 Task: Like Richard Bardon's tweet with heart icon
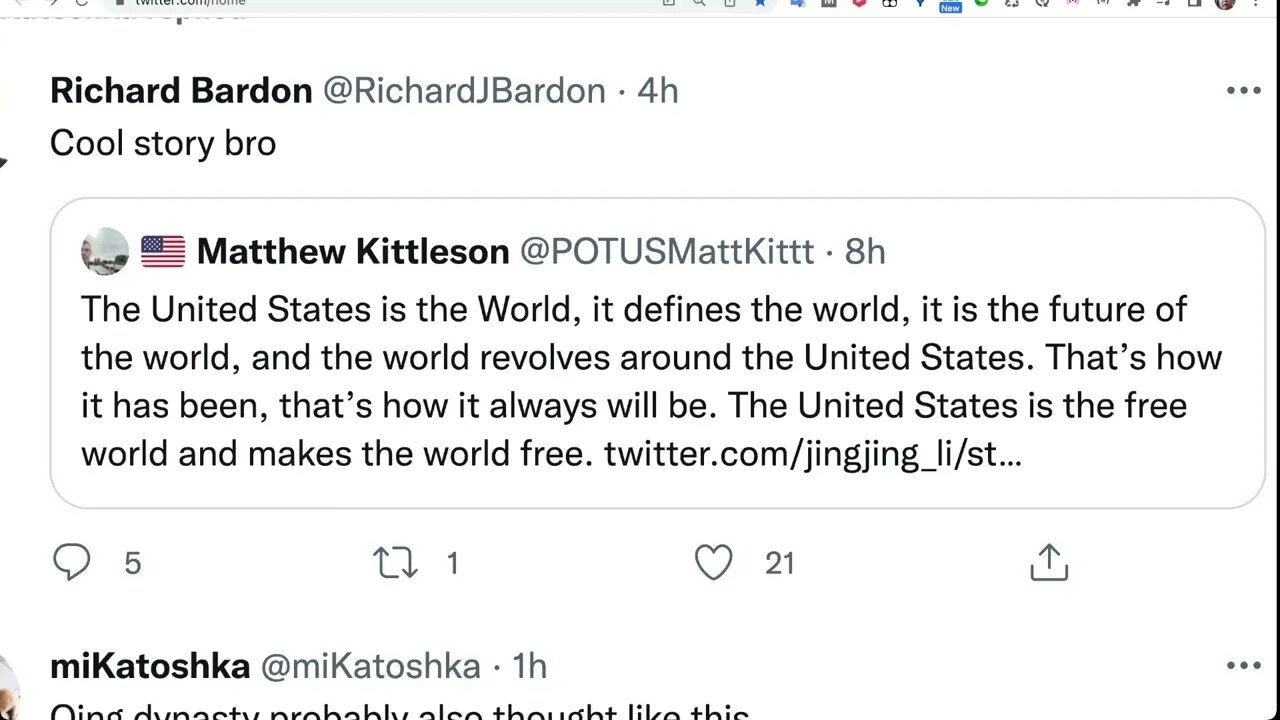(x=714, y=563)
